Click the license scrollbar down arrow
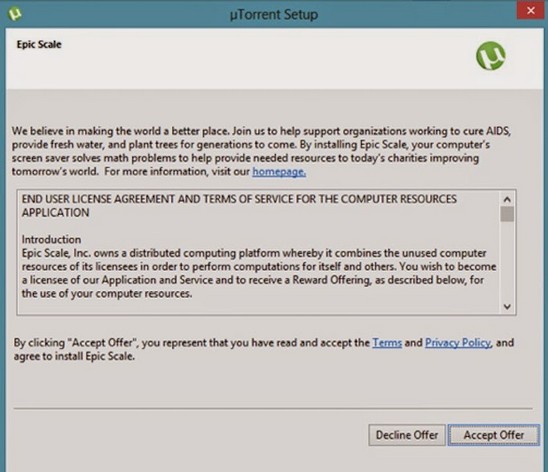The width and height of the screenshot is (548, 472). tap(507, 306)
